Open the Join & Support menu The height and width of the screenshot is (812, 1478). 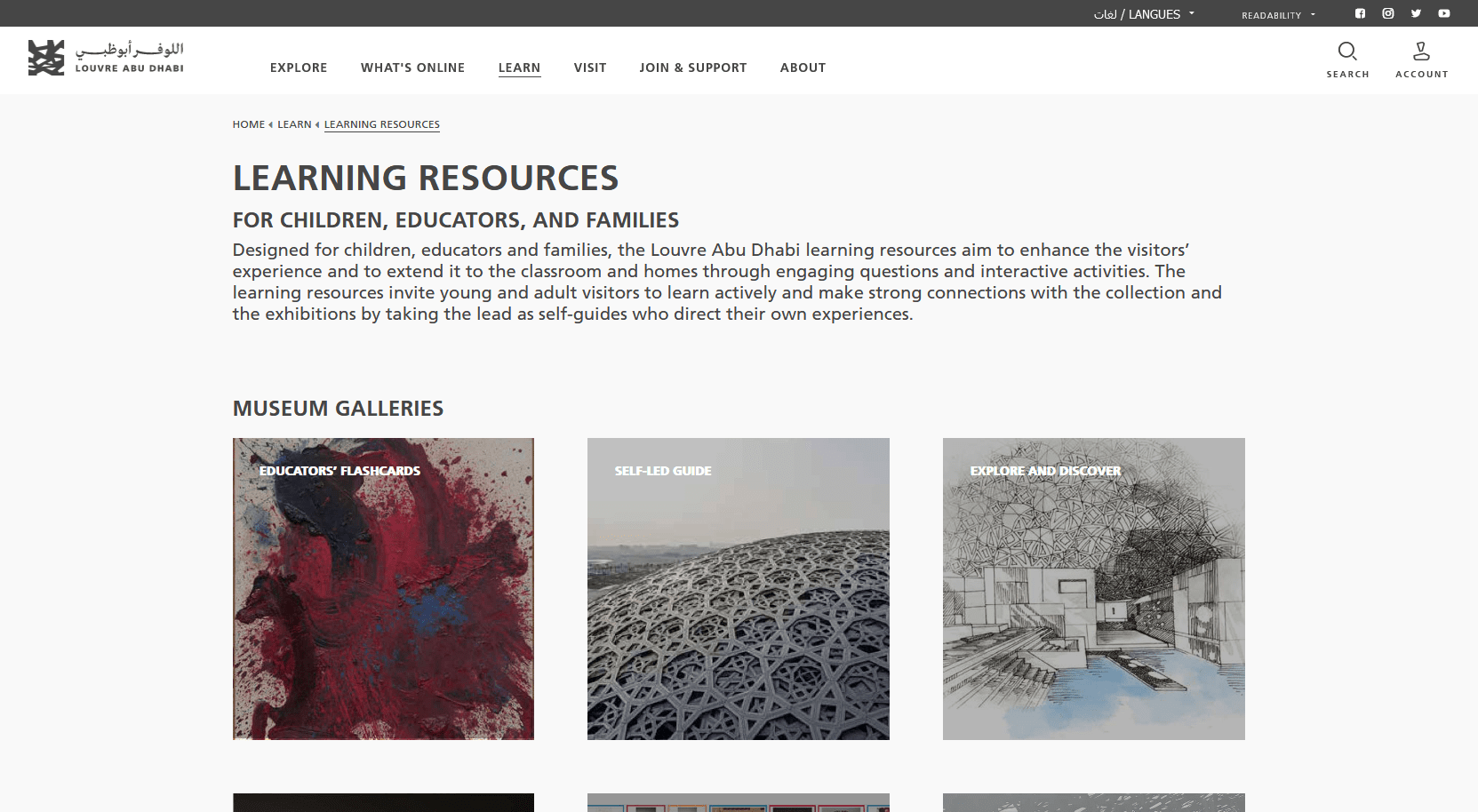click(x=693, y=68)
